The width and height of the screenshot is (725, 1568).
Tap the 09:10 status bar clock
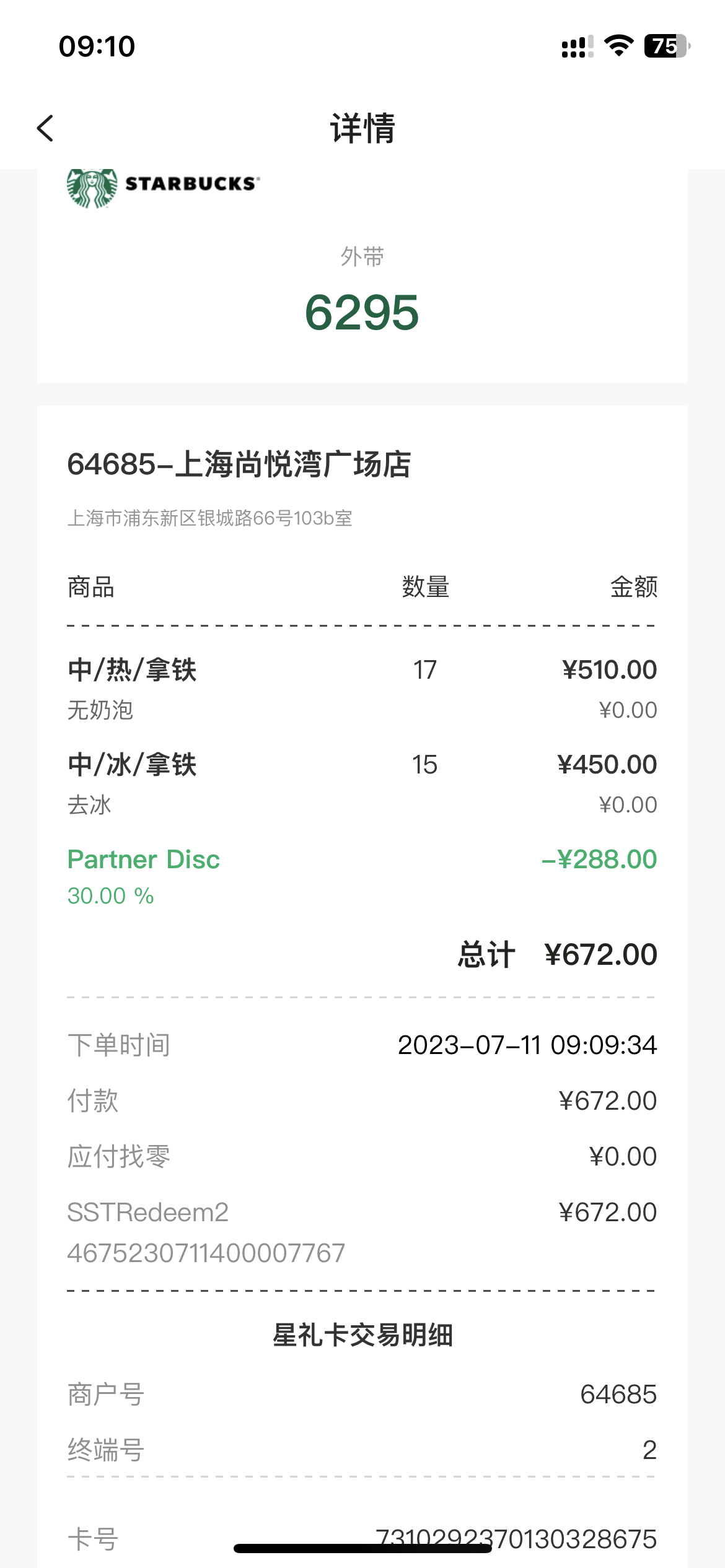pyautogui.click(x=97, y=46)
